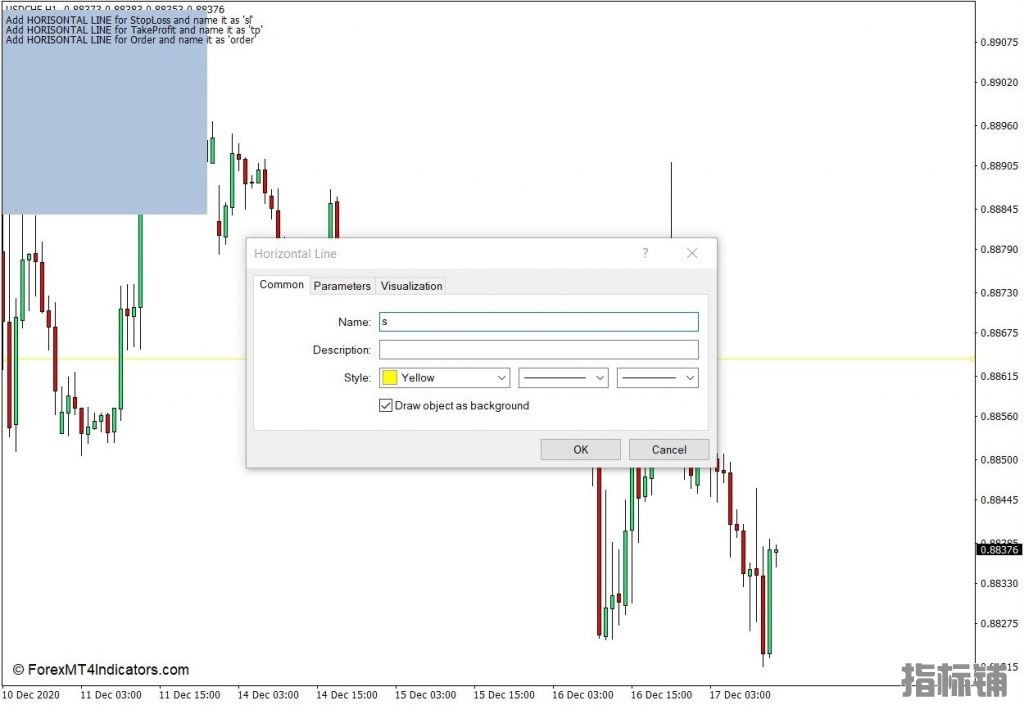
Task: Uncheck Draw object as background
Action: click(386, 406)
